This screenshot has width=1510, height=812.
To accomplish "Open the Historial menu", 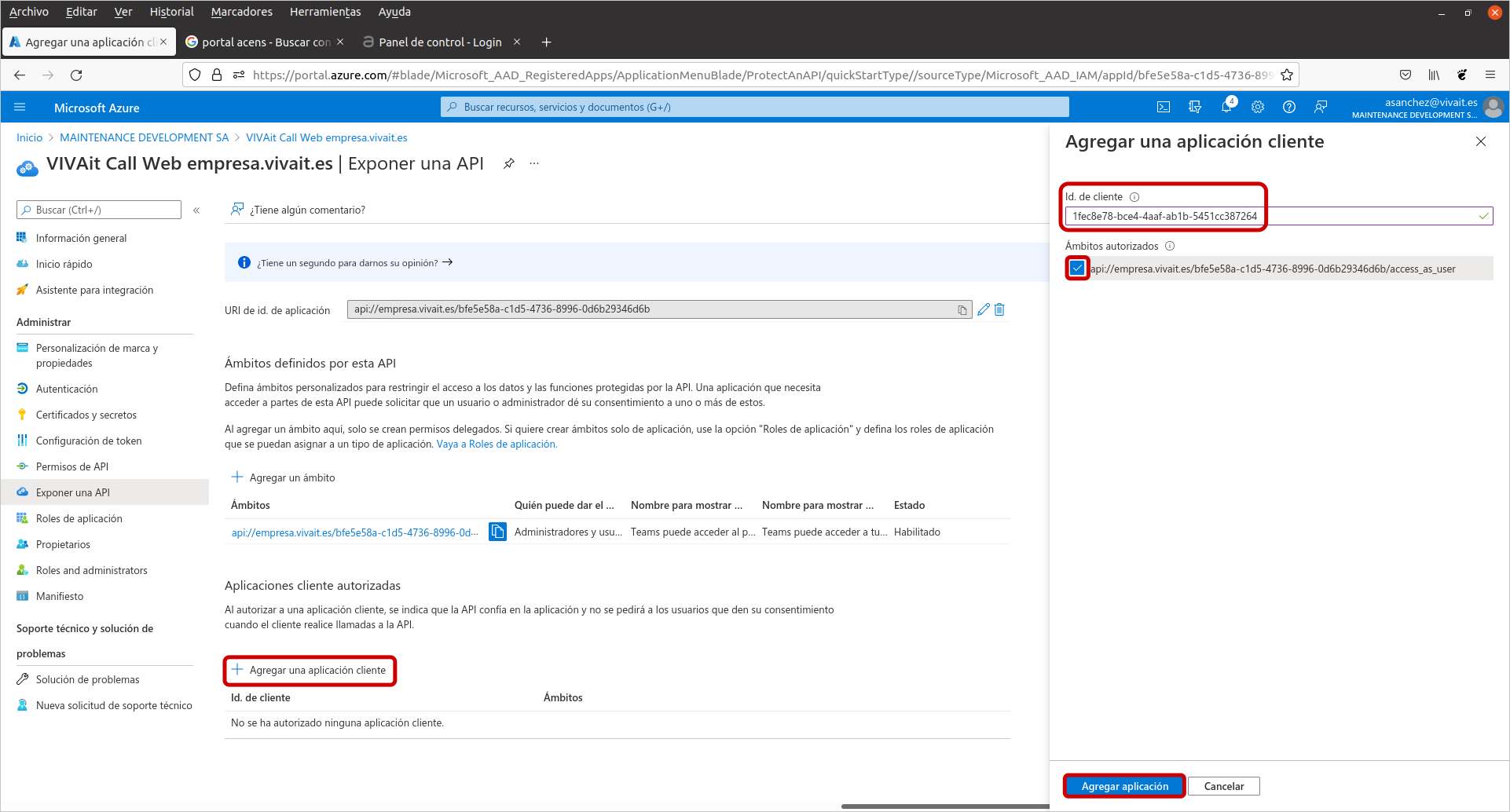I will click(171, 12).
